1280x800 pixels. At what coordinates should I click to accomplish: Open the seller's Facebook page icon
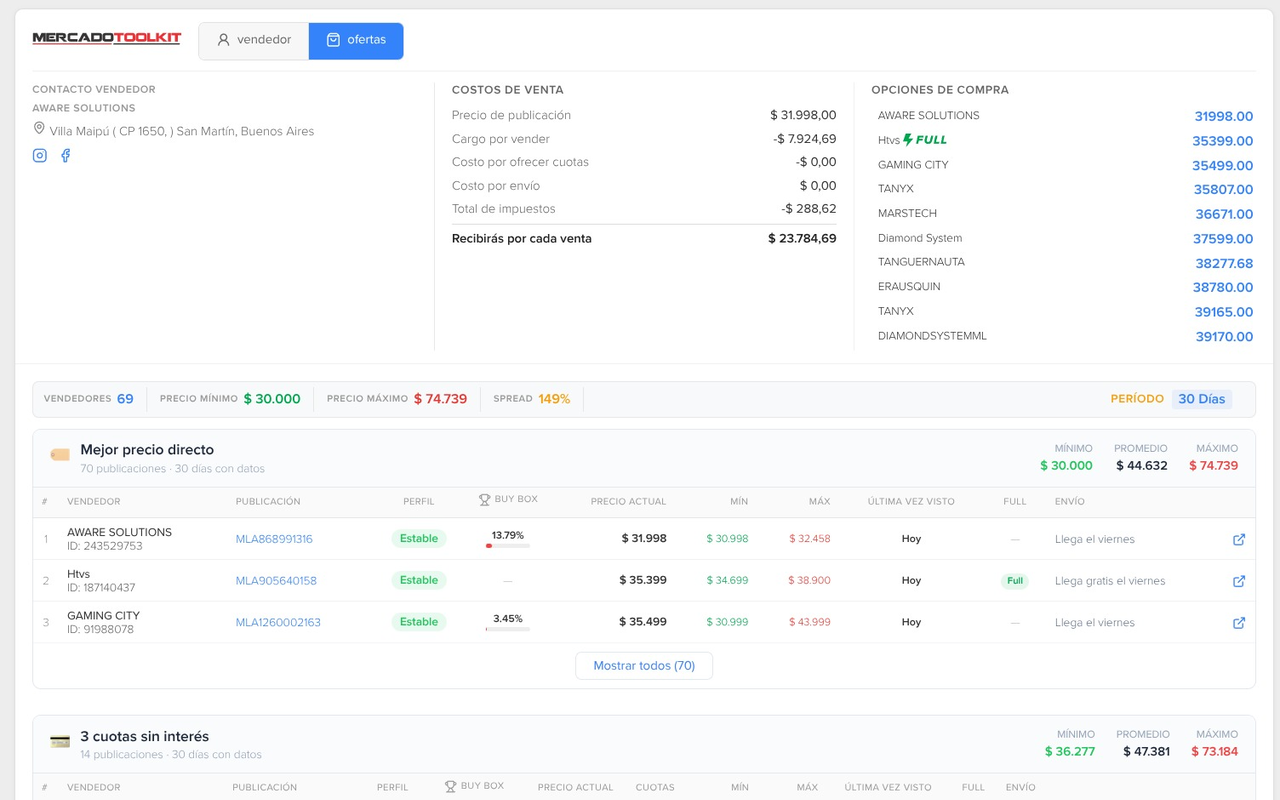point(65,155)
